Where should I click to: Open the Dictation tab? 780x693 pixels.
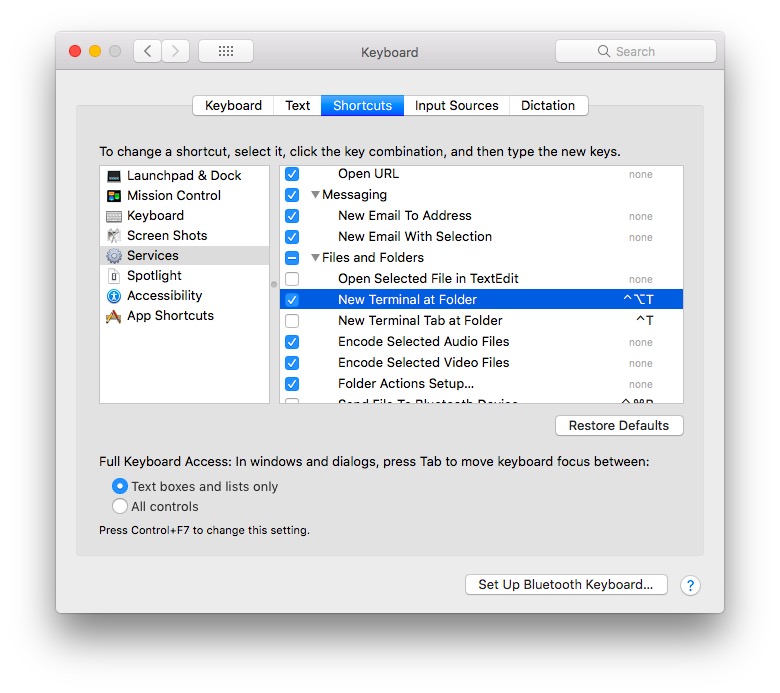coord(548,105)
